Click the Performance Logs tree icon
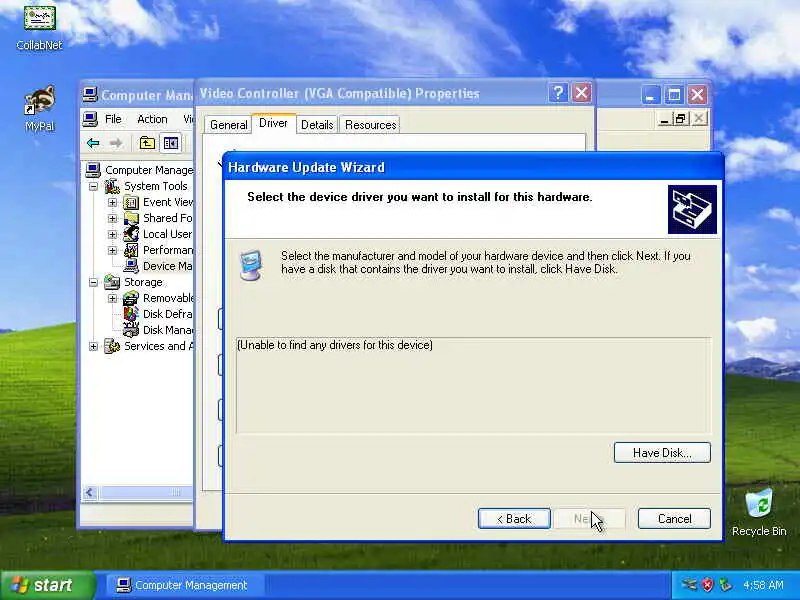 click(131, 250)
